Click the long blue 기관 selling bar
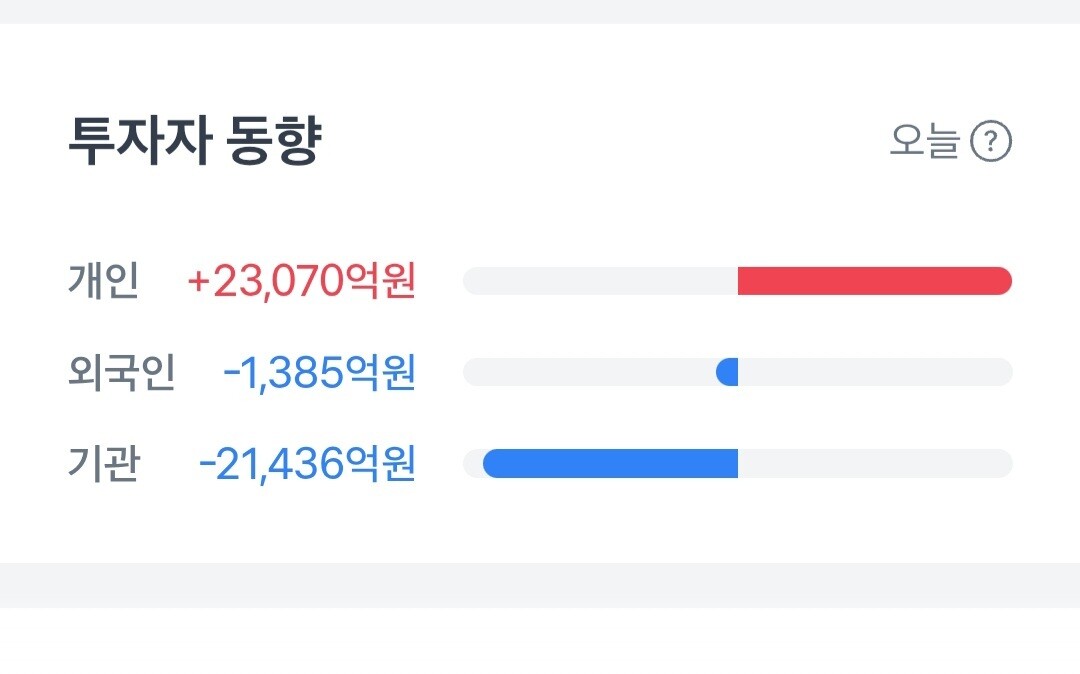1080x674 pixels. click(610, 464)
